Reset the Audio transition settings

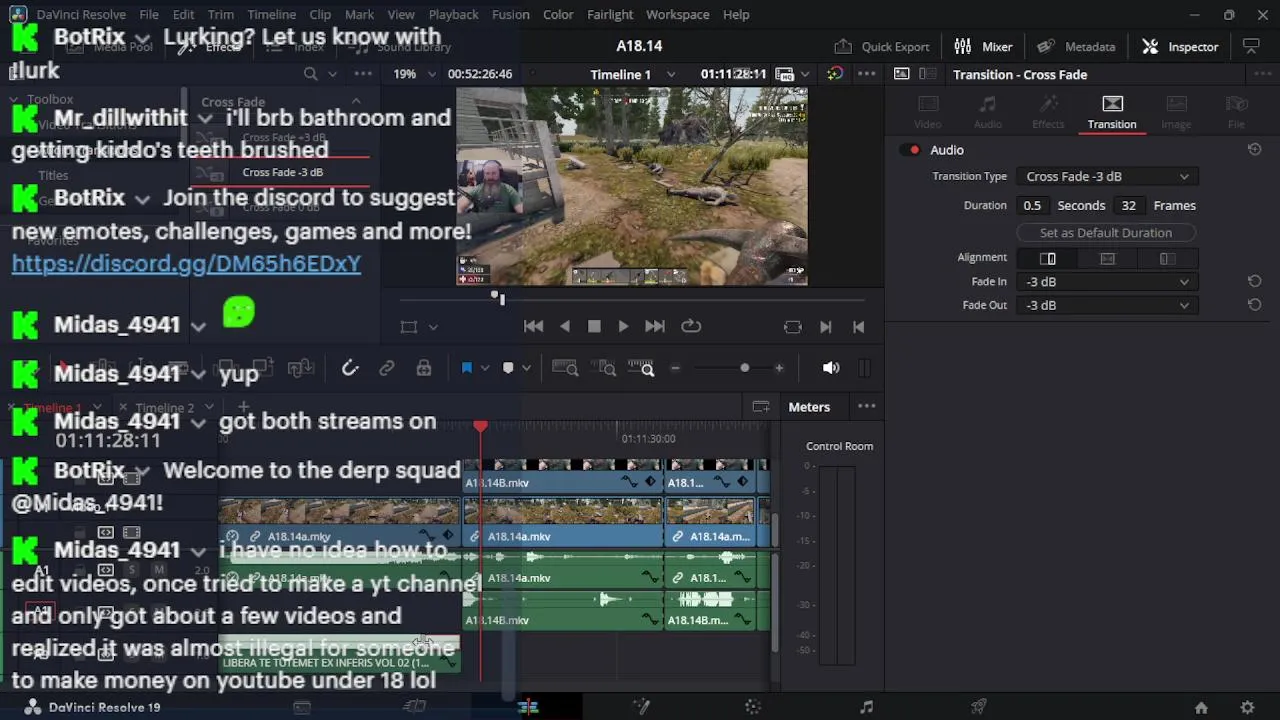(1254, 150)
